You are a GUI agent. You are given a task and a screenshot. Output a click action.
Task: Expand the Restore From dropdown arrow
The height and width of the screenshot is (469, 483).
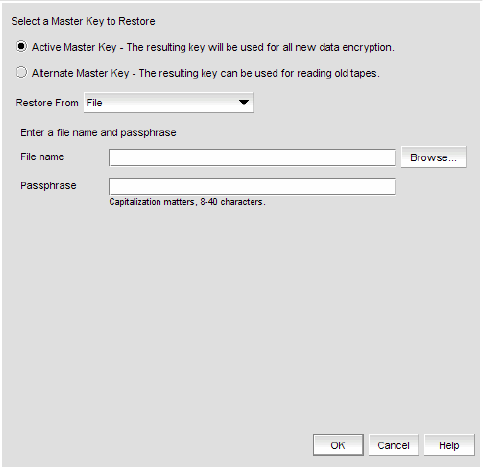tap(244, 102)
